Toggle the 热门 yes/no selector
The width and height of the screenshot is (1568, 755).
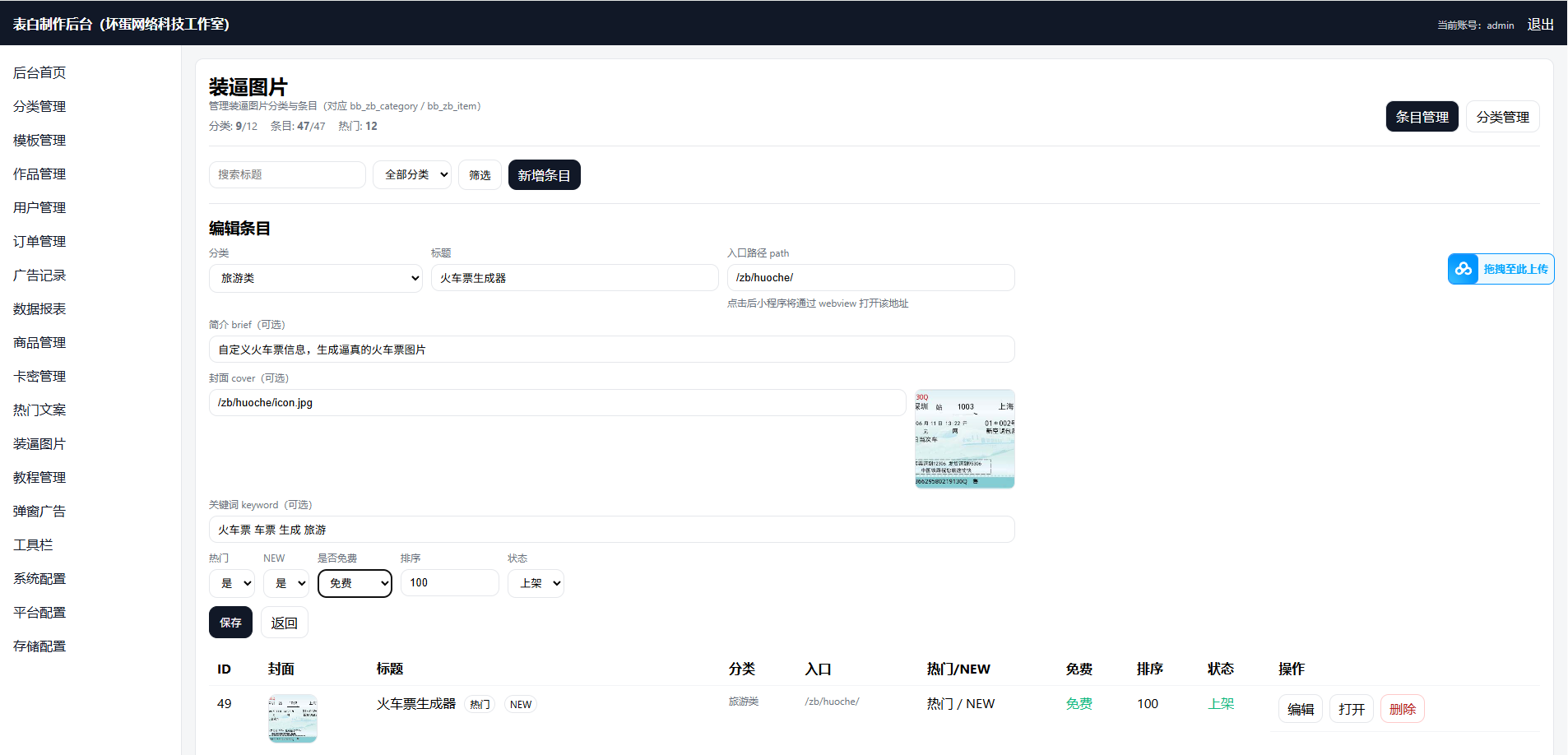pos(231,583)
